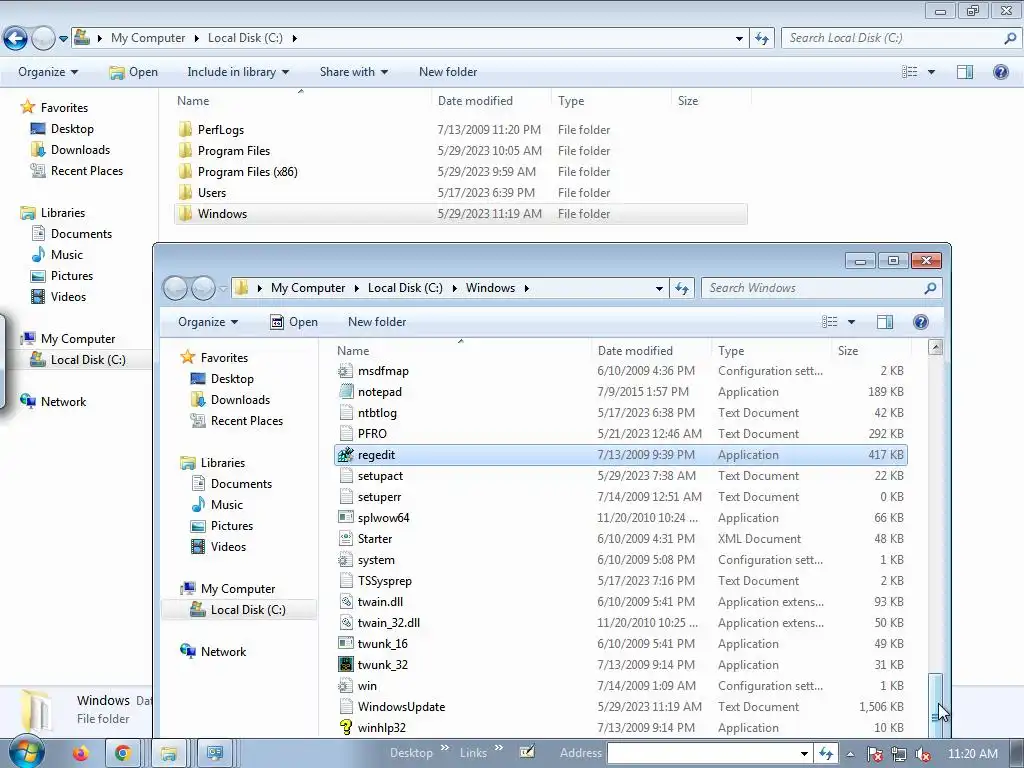Click the msdfmap configuration file icon
This screenshot has height=768, width=1024.
345,371
